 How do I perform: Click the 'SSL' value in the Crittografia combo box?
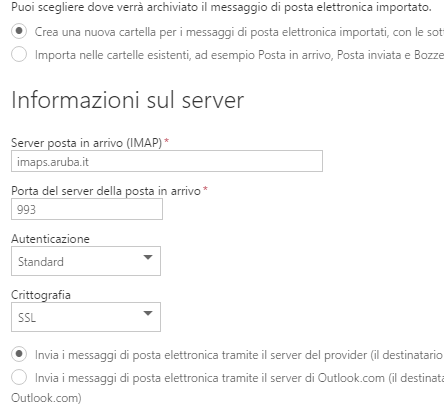(27, 318)
